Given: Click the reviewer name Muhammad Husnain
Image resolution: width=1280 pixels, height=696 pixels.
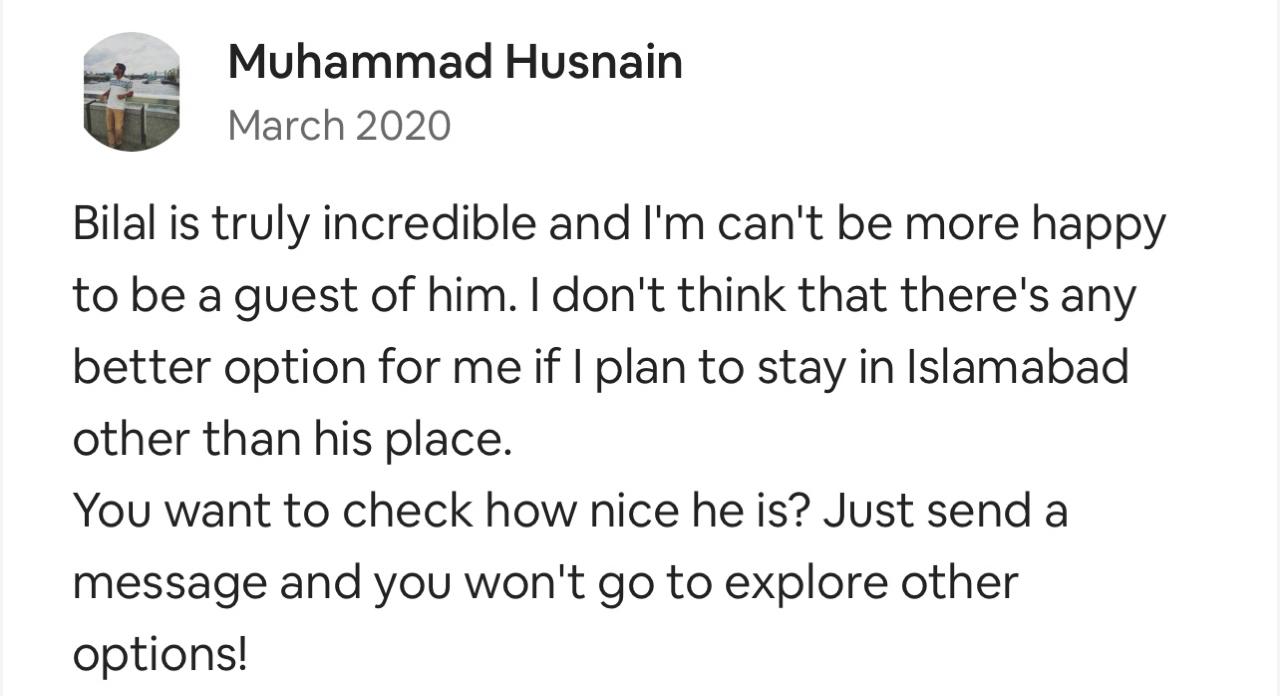Looking at the screenshot, I should pos(455,63).
